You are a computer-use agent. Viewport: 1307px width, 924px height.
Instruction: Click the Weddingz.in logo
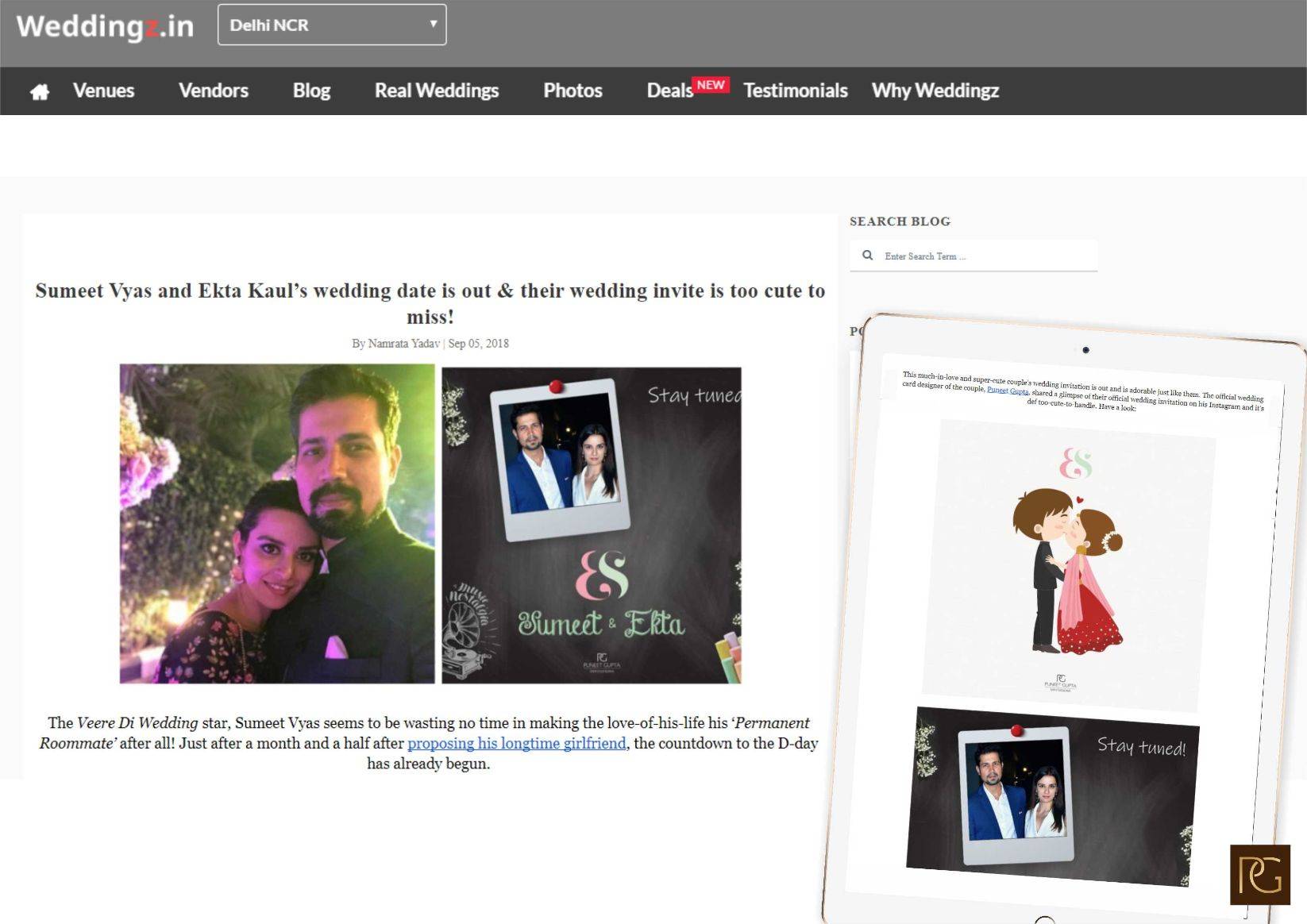[x=105, y=26]
